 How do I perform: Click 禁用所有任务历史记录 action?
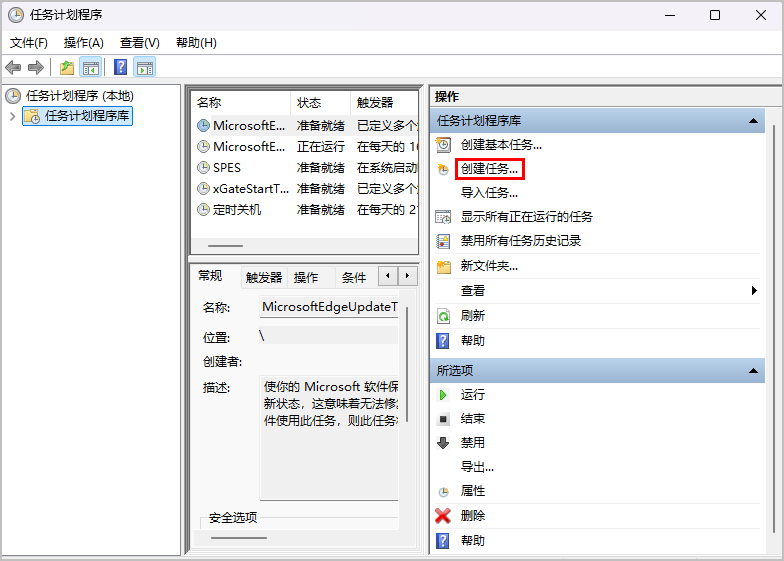pos(521,241)
